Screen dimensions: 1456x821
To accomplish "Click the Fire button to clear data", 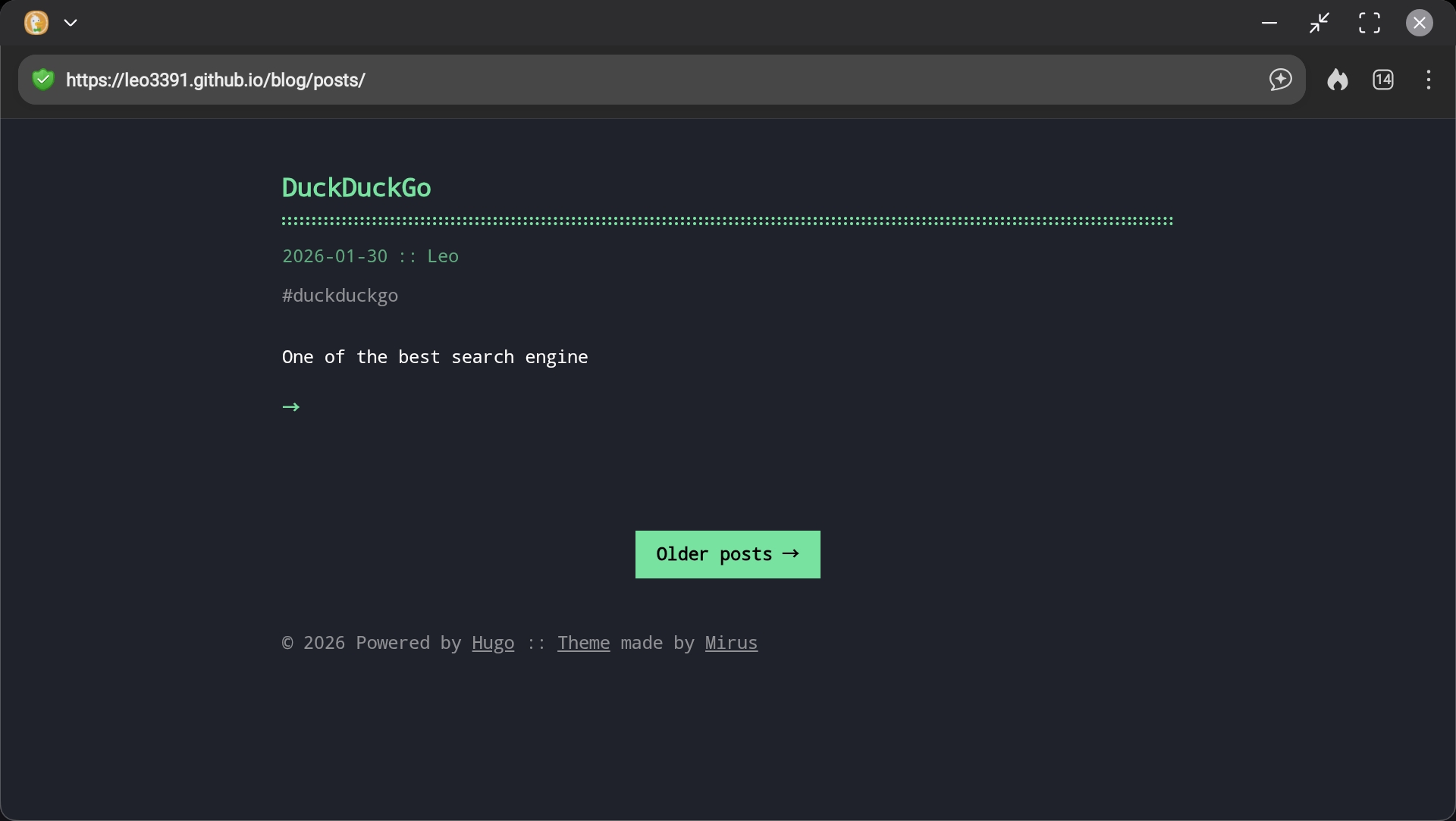I will pos(1338,80).
